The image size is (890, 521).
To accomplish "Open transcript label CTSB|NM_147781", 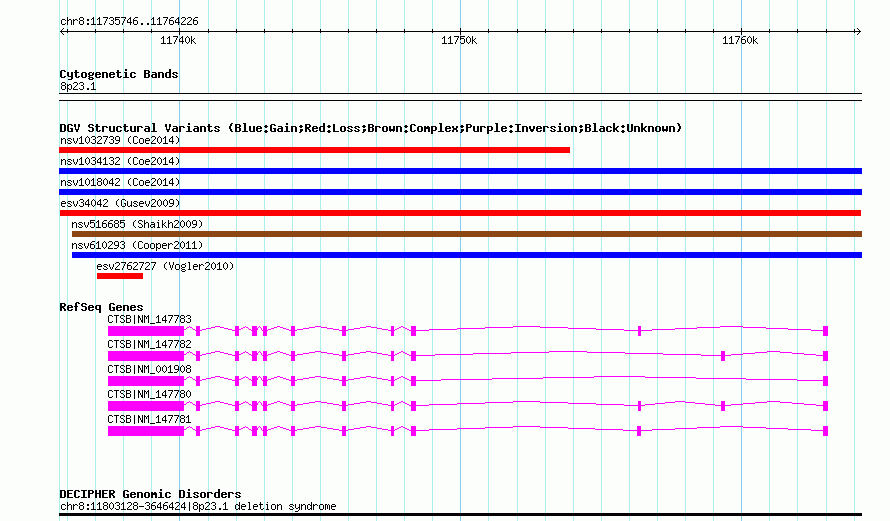I will (x=149, y=419).
